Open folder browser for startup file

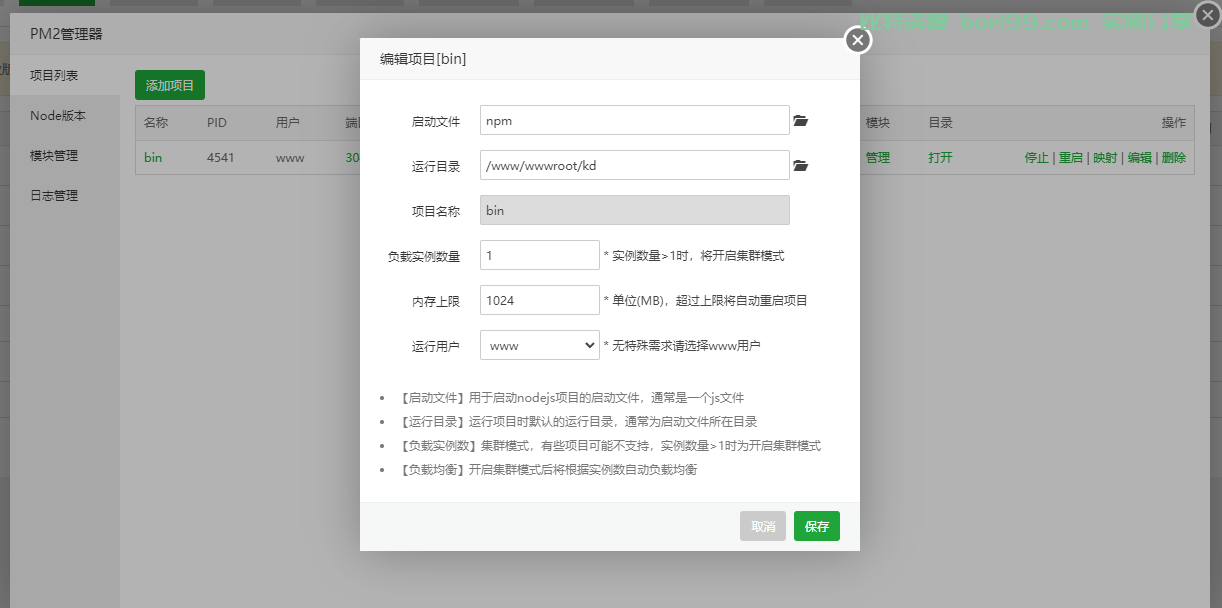(800, 121)
